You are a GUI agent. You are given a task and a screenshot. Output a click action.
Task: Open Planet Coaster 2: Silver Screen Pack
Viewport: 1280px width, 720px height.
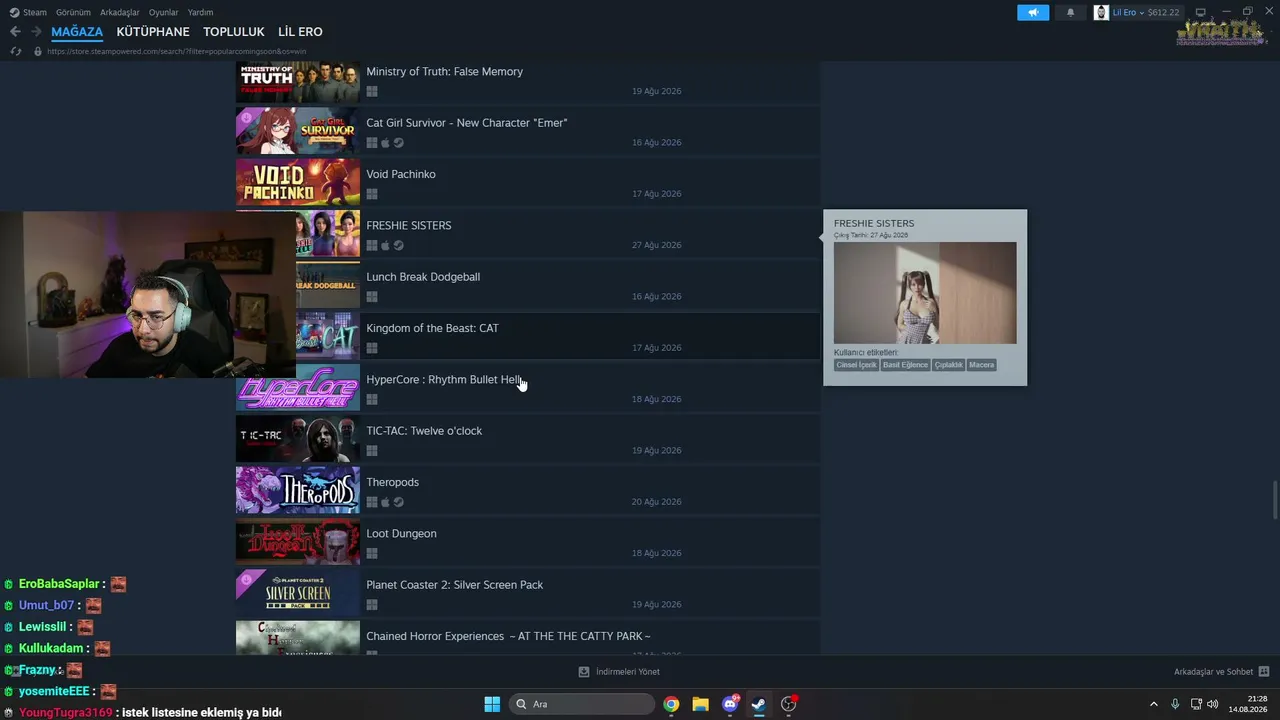528,594
